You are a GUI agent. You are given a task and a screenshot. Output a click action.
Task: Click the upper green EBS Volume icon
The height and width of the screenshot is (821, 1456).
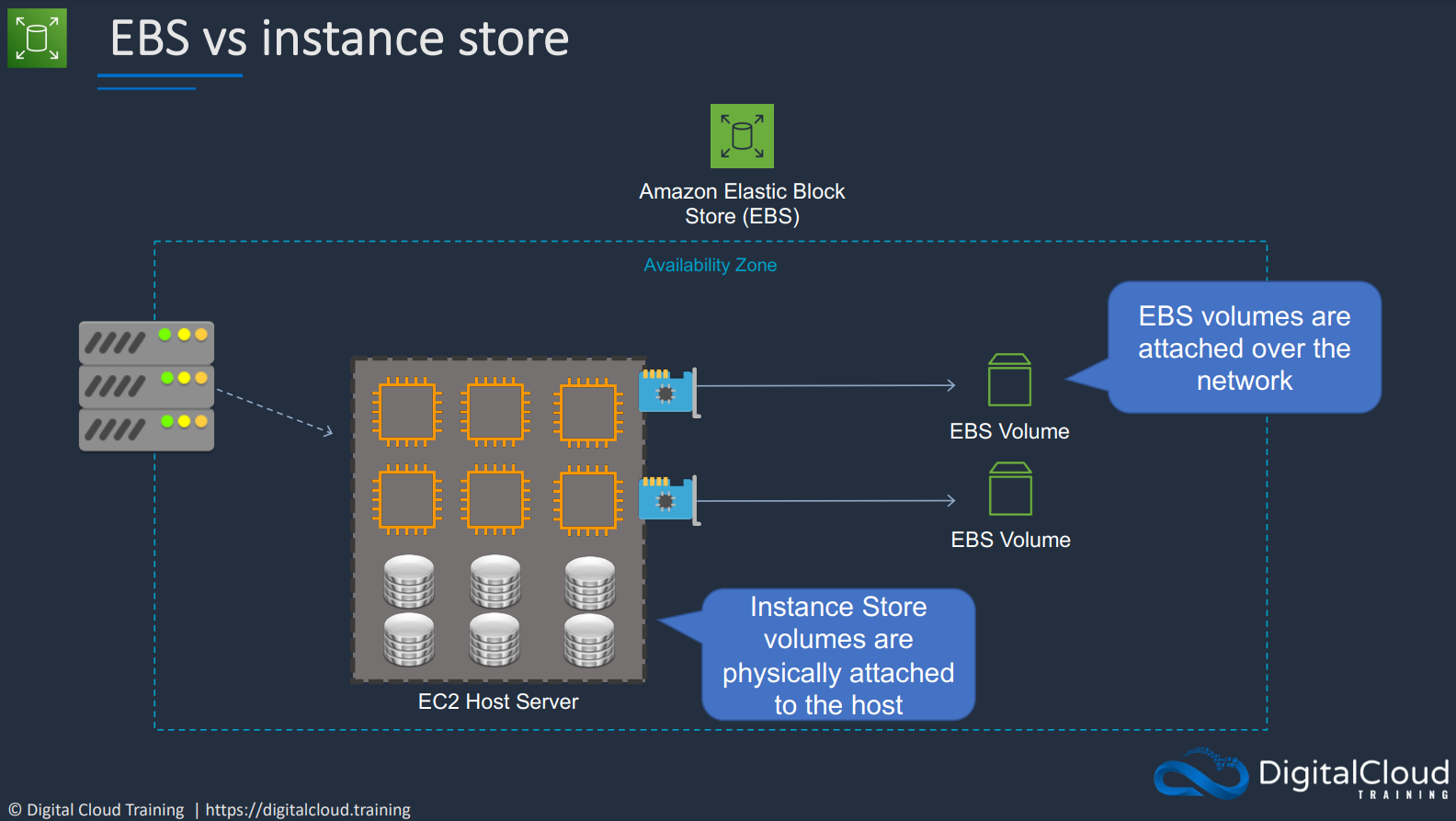point(1009,380)
